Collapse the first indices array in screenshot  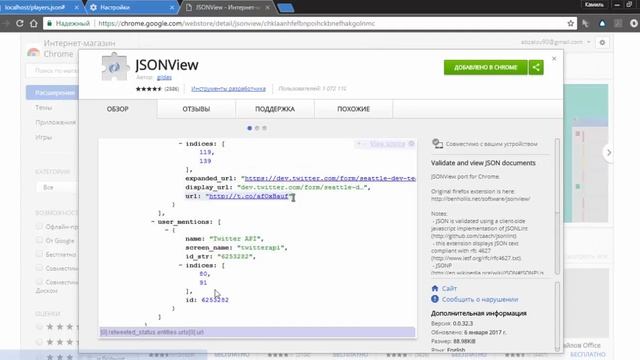click(180, 144)
